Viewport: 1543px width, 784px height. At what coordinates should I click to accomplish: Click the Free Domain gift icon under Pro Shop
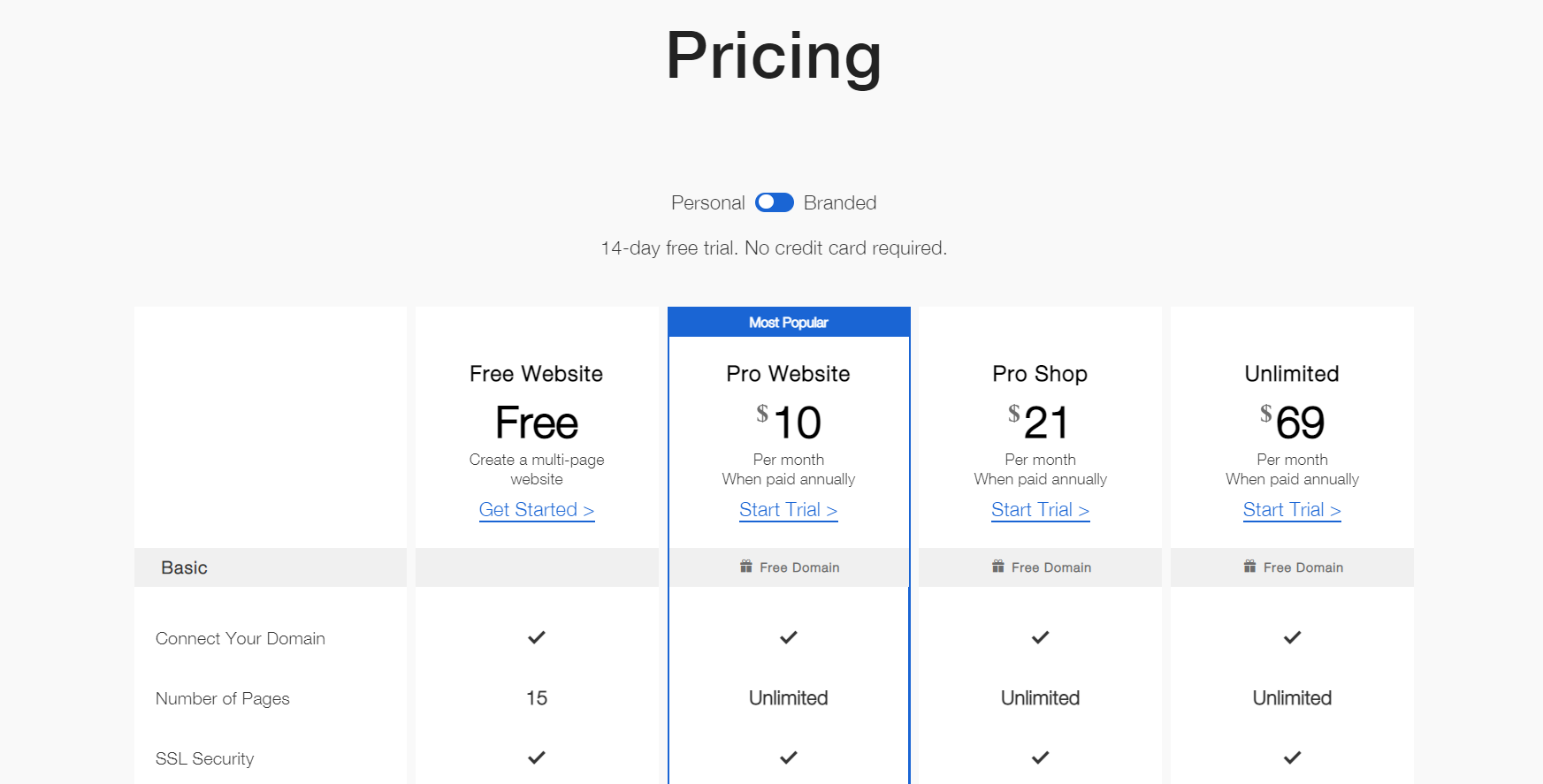[997, 567]
